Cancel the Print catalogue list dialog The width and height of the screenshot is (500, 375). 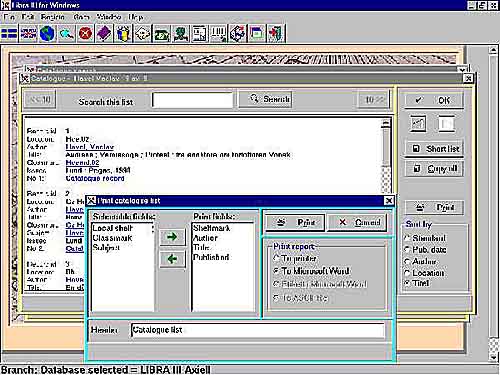[x=357, y=222]
